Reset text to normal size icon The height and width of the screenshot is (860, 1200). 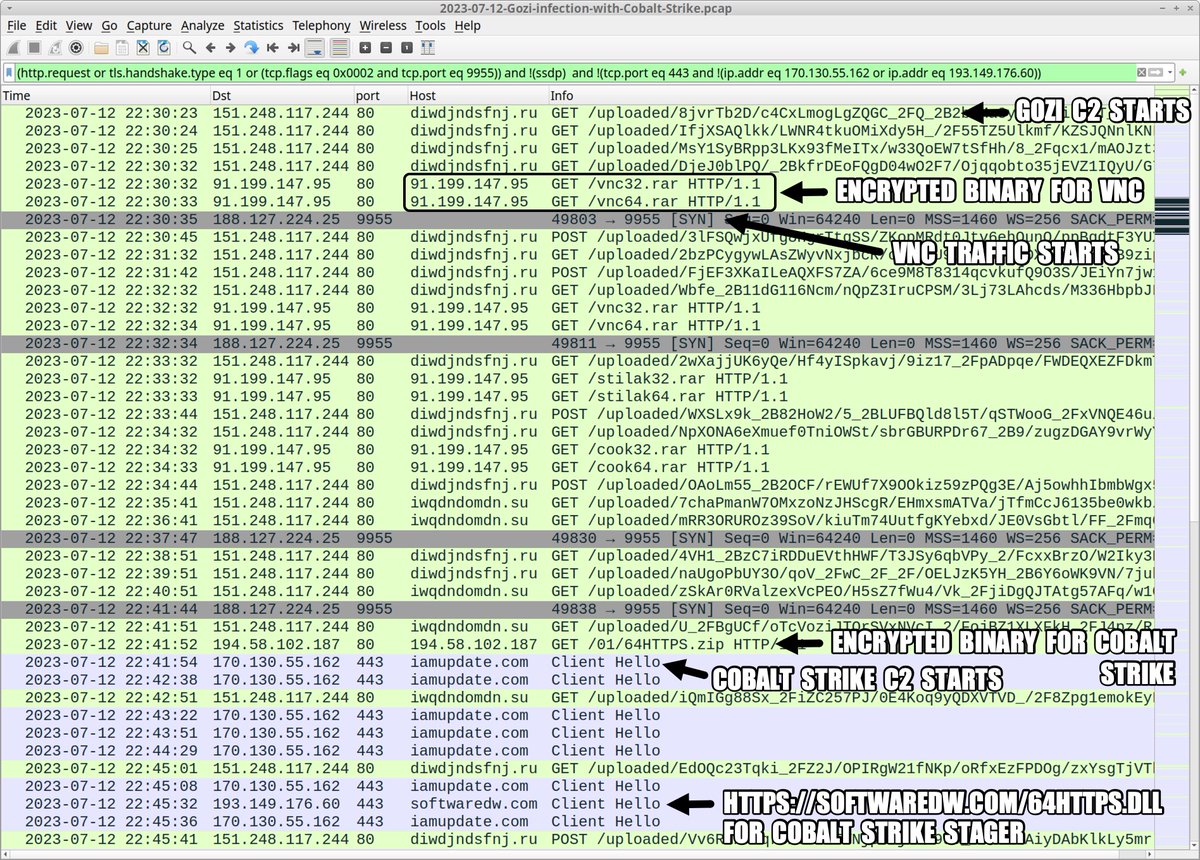pos(407,47)
